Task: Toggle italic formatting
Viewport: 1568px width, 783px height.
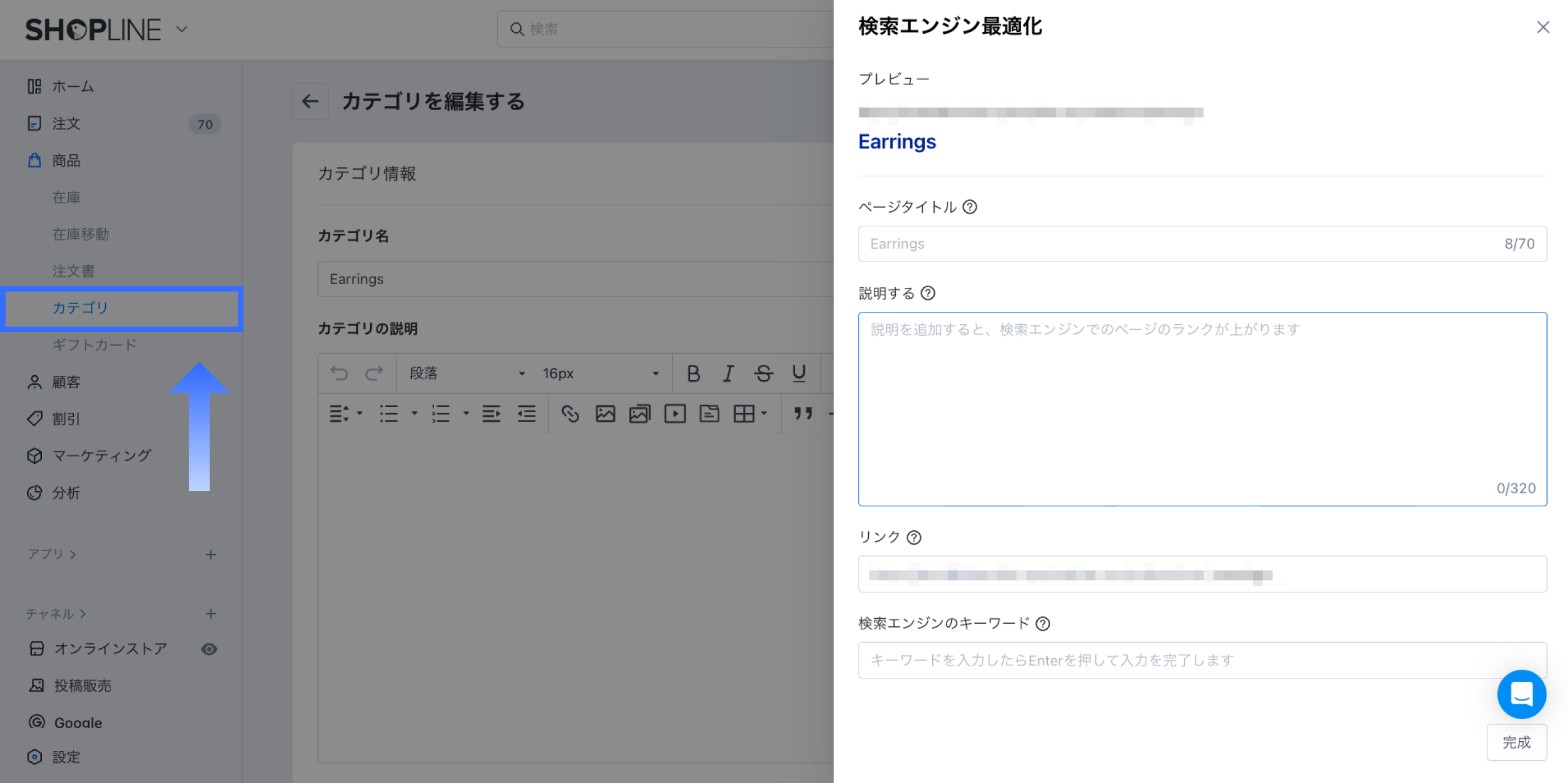Action: [728, 373]
